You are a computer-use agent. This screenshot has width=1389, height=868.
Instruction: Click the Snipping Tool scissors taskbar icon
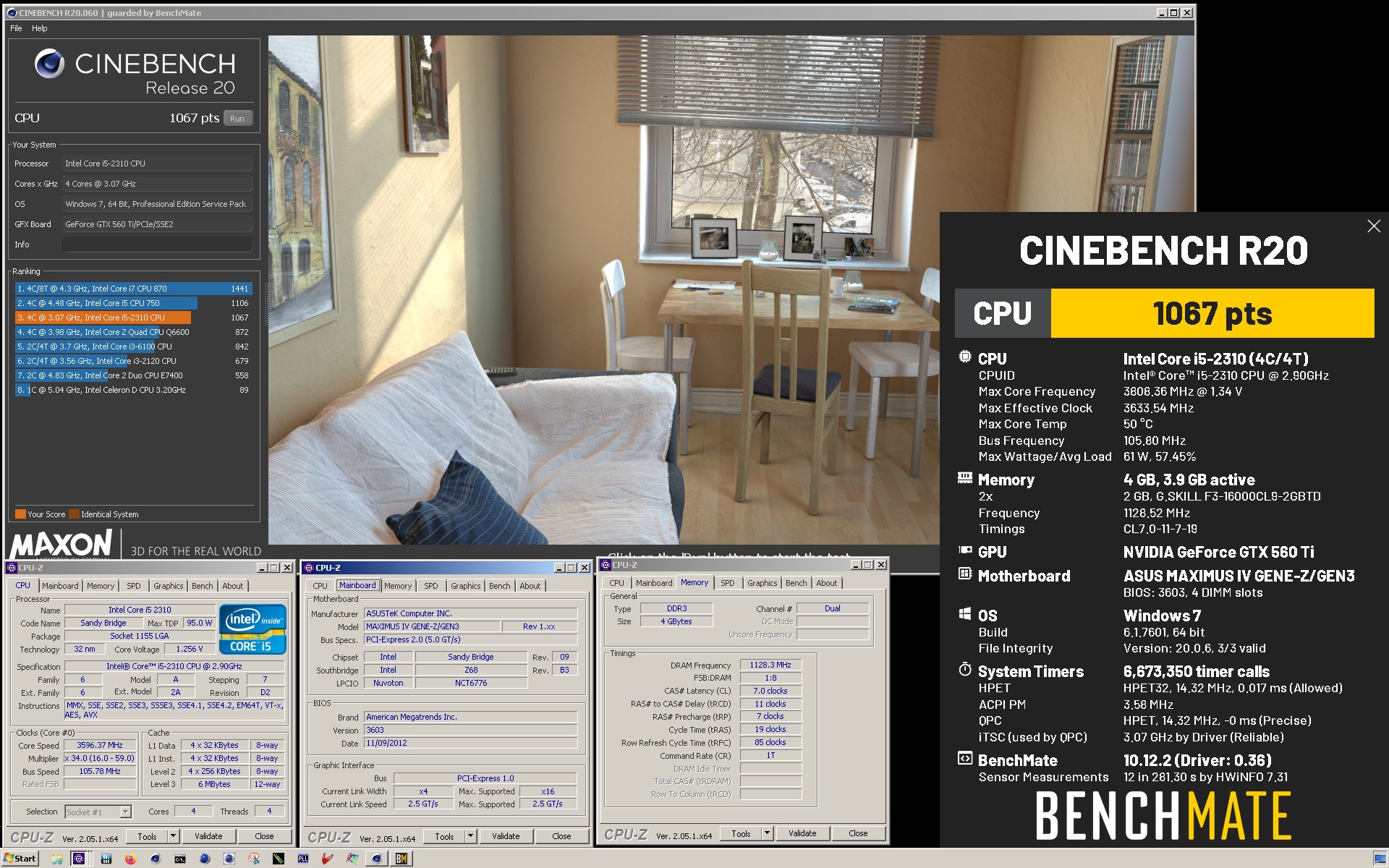[254, 859]
